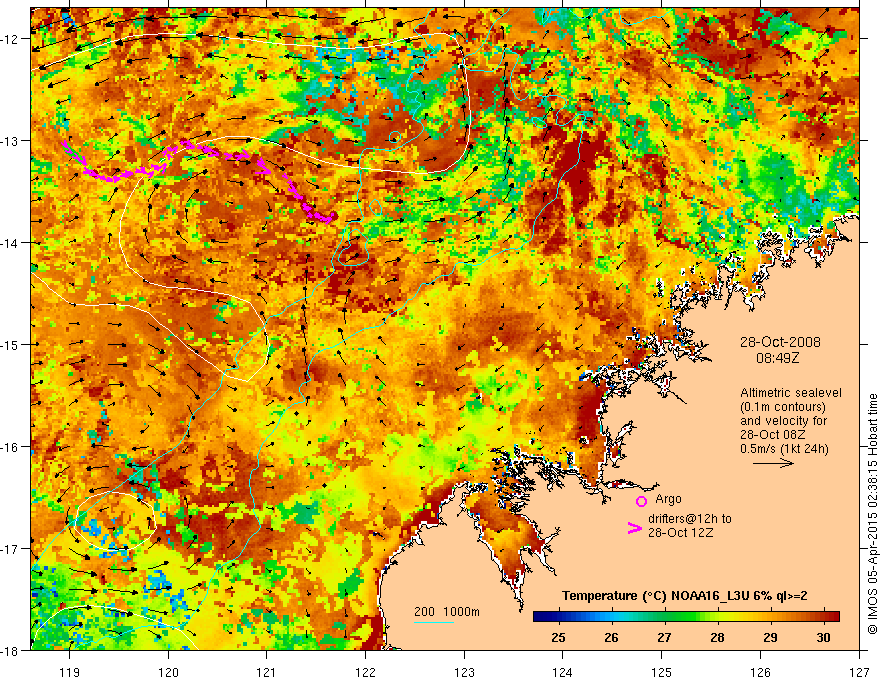The image size is (880, 680).
Task: Click the 29 value on temperature scale
Action: pos(771,638)
